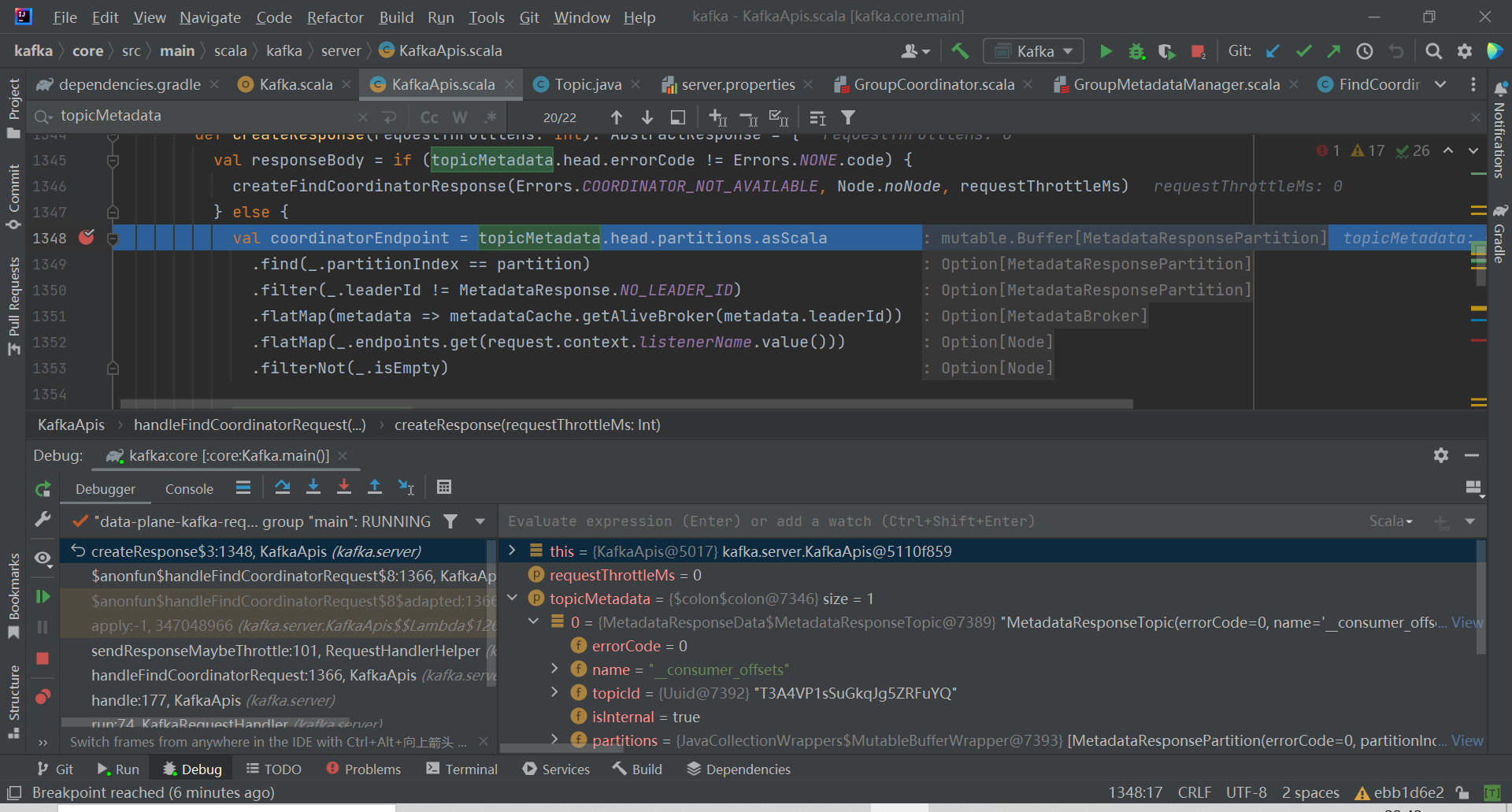
Task: Click the Step Into debugger icon
Action: 313,488
